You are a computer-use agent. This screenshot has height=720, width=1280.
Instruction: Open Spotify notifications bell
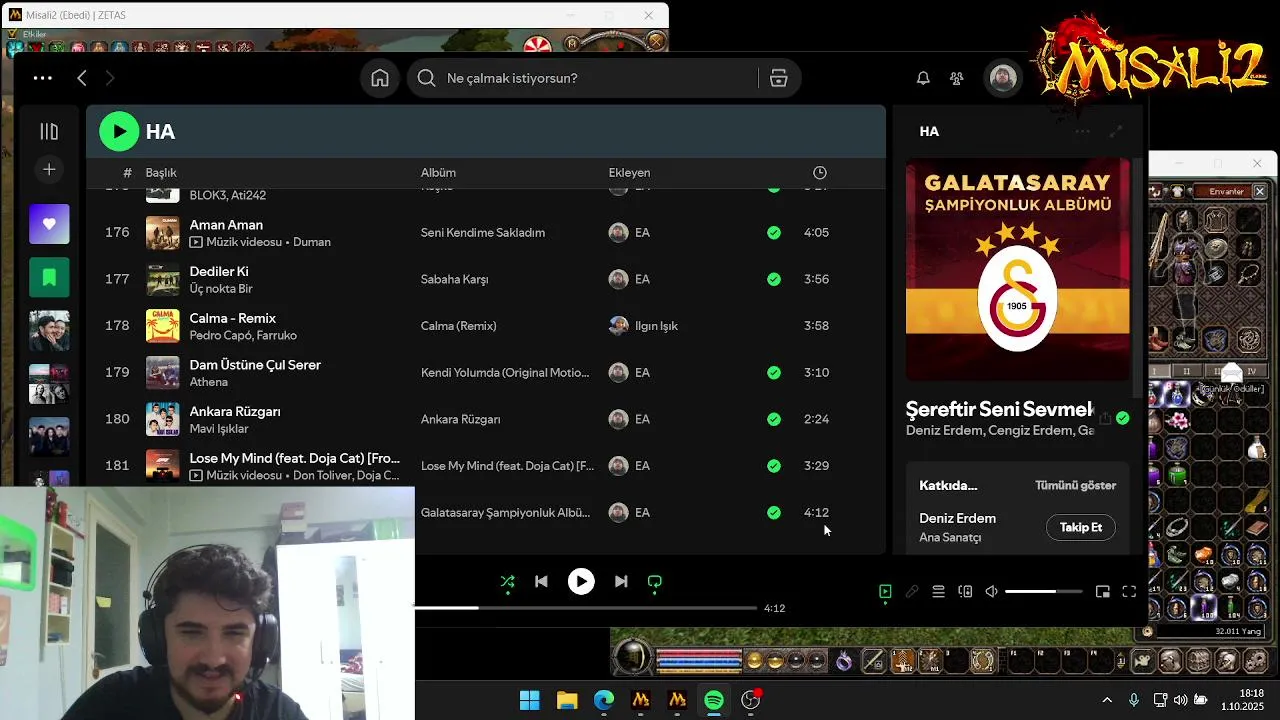pyautogui.click(x=923, y=78)
